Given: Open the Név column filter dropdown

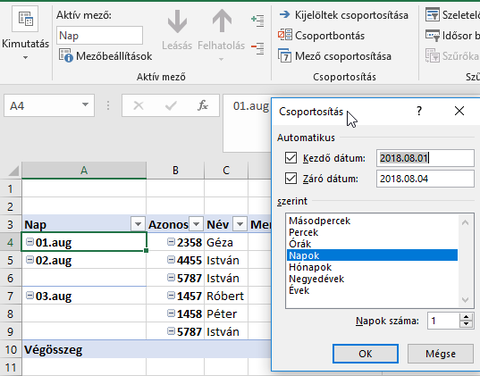Looking at the screenshot, I should pyautogui.click(x=240, y=224).
